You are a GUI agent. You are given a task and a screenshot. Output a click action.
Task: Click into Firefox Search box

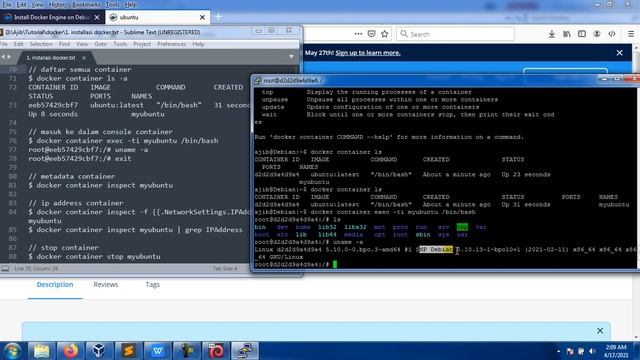(x=455, y=34)
